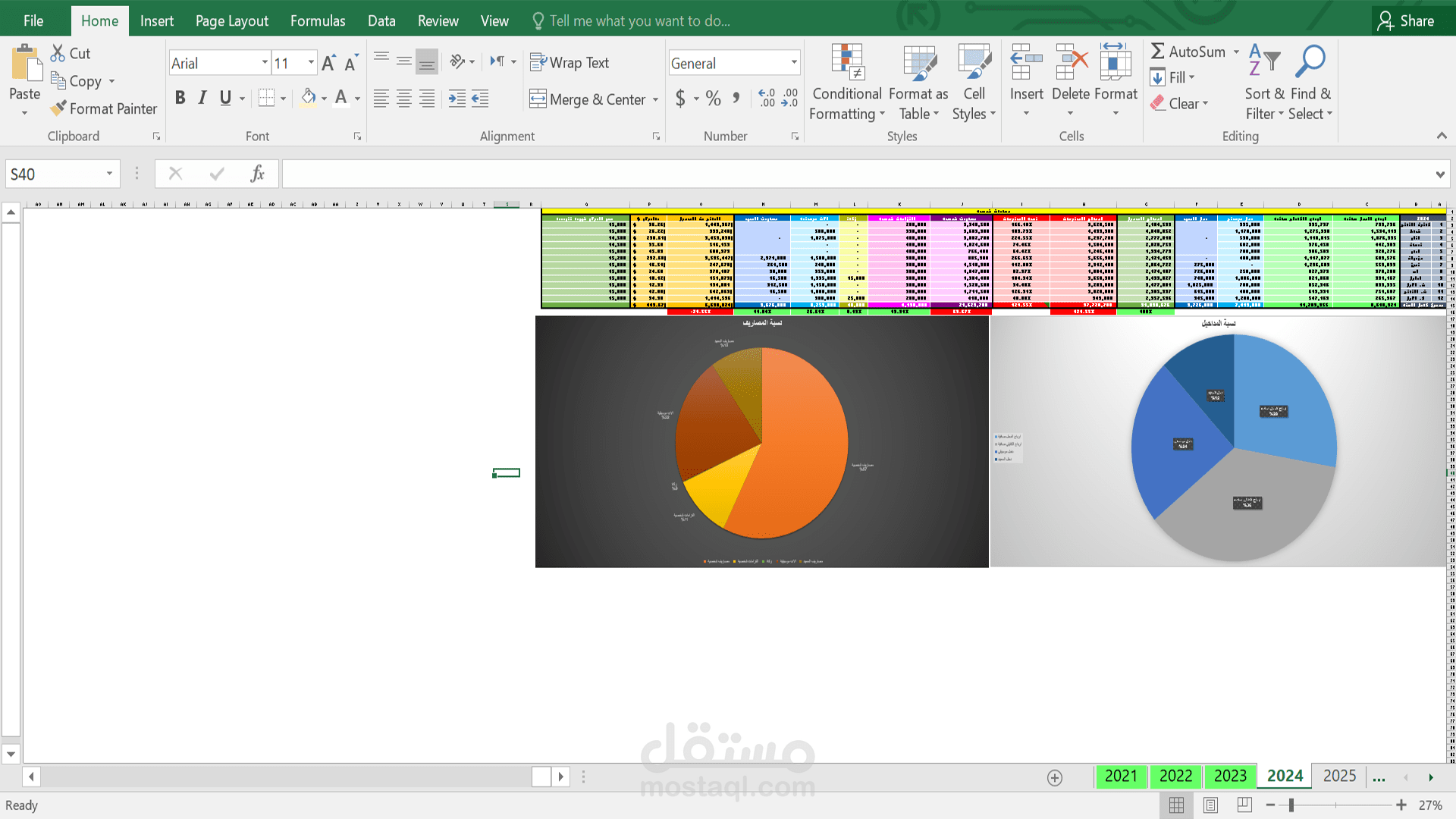Viewport: 1456px width, 819px height.
Task: Toggle bottom align button
Action: point(427,61)
